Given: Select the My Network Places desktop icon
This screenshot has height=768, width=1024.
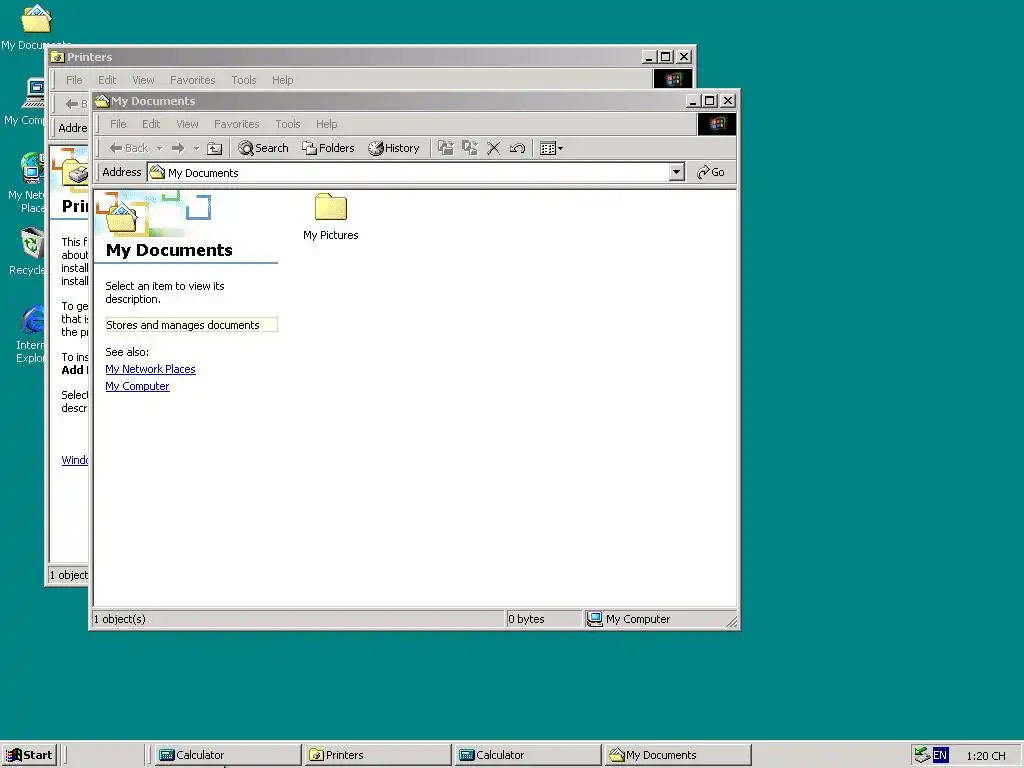Looking at the screenshot, I should 27,183.
